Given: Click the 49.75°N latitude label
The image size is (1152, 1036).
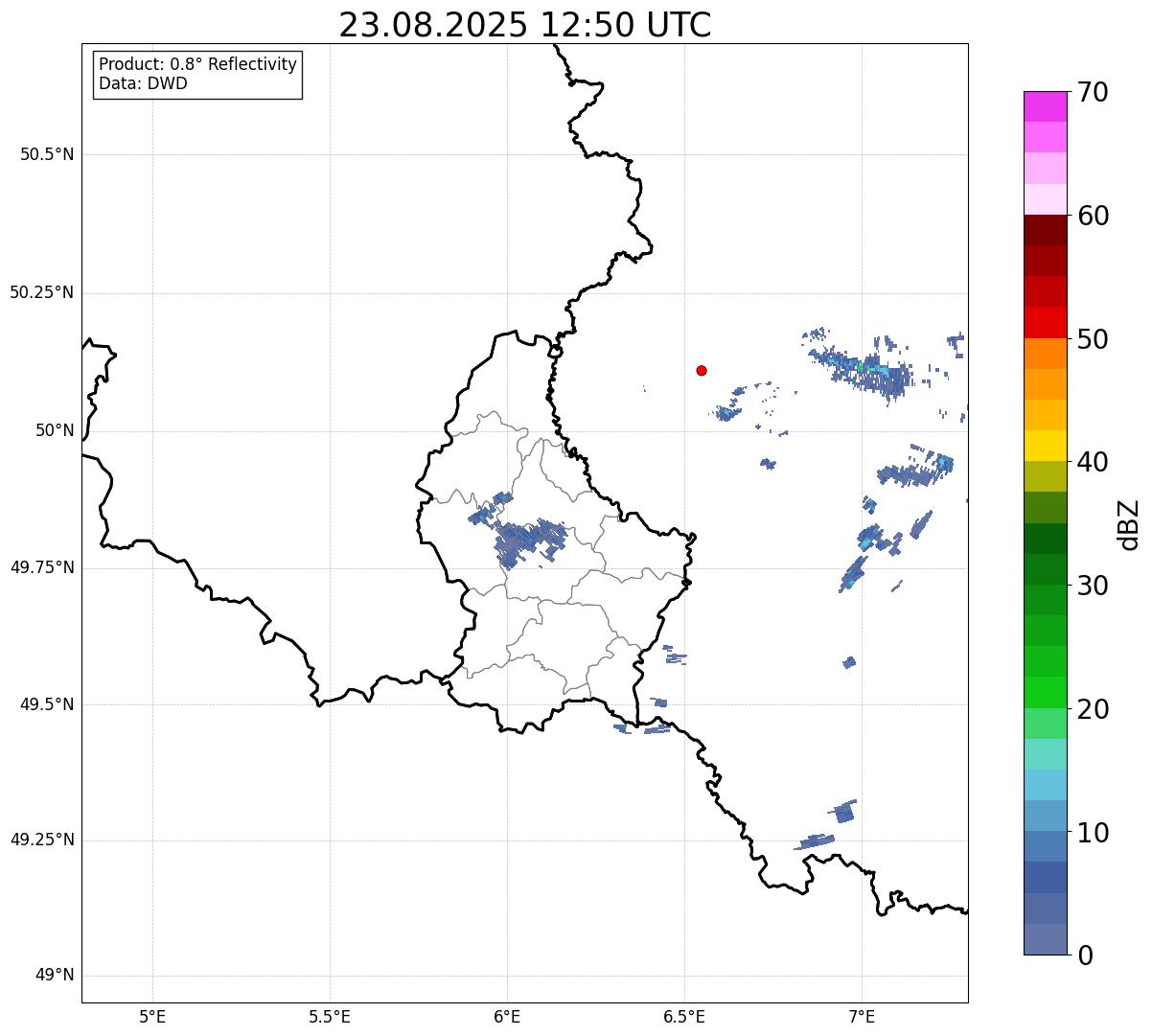Looking at the screenshot, I should (x=41, y=567).
